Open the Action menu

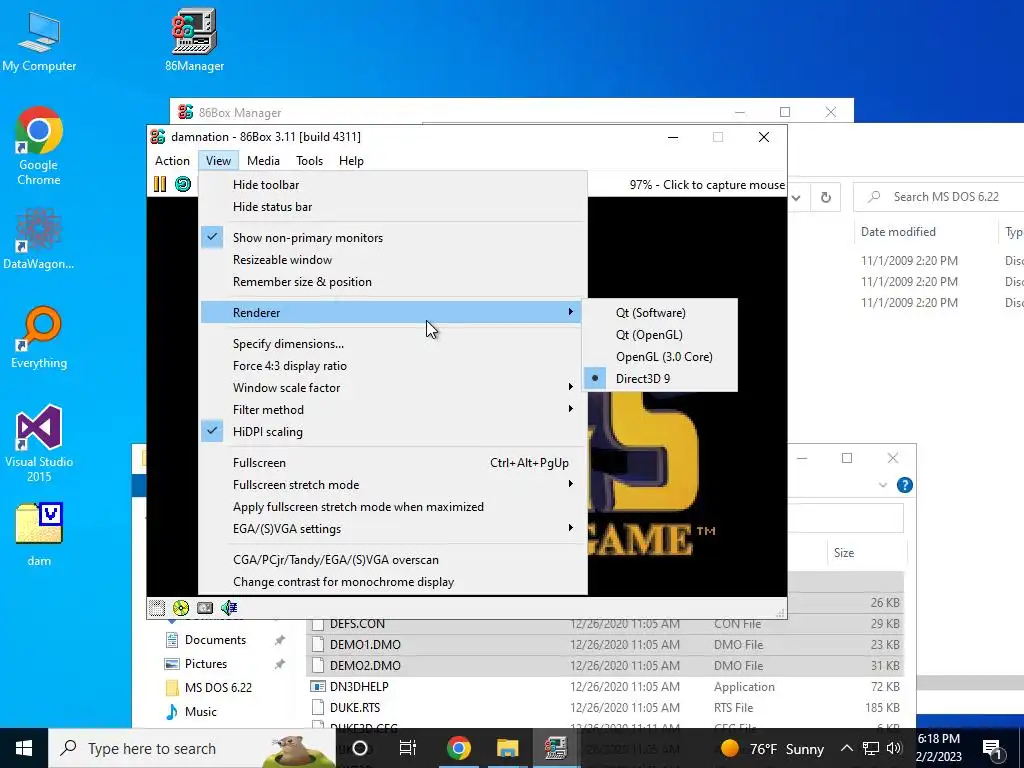(172, 161)
